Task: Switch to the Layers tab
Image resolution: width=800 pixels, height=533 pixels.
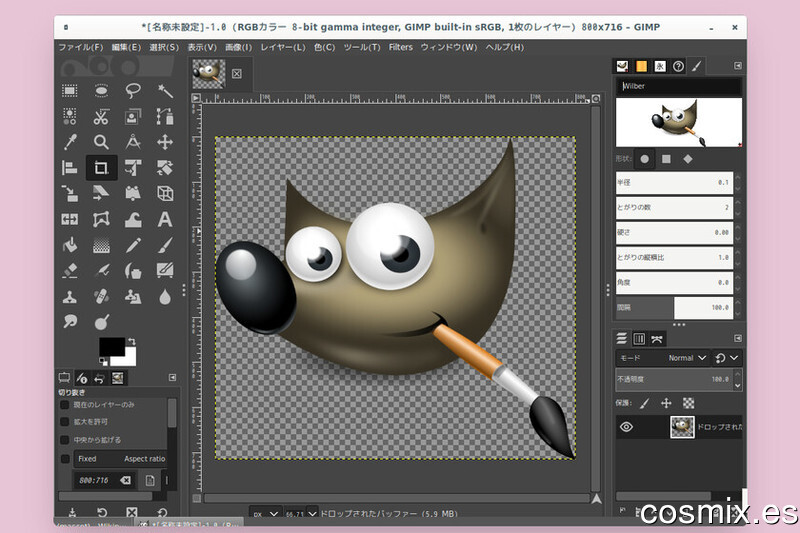Action: 621,339
